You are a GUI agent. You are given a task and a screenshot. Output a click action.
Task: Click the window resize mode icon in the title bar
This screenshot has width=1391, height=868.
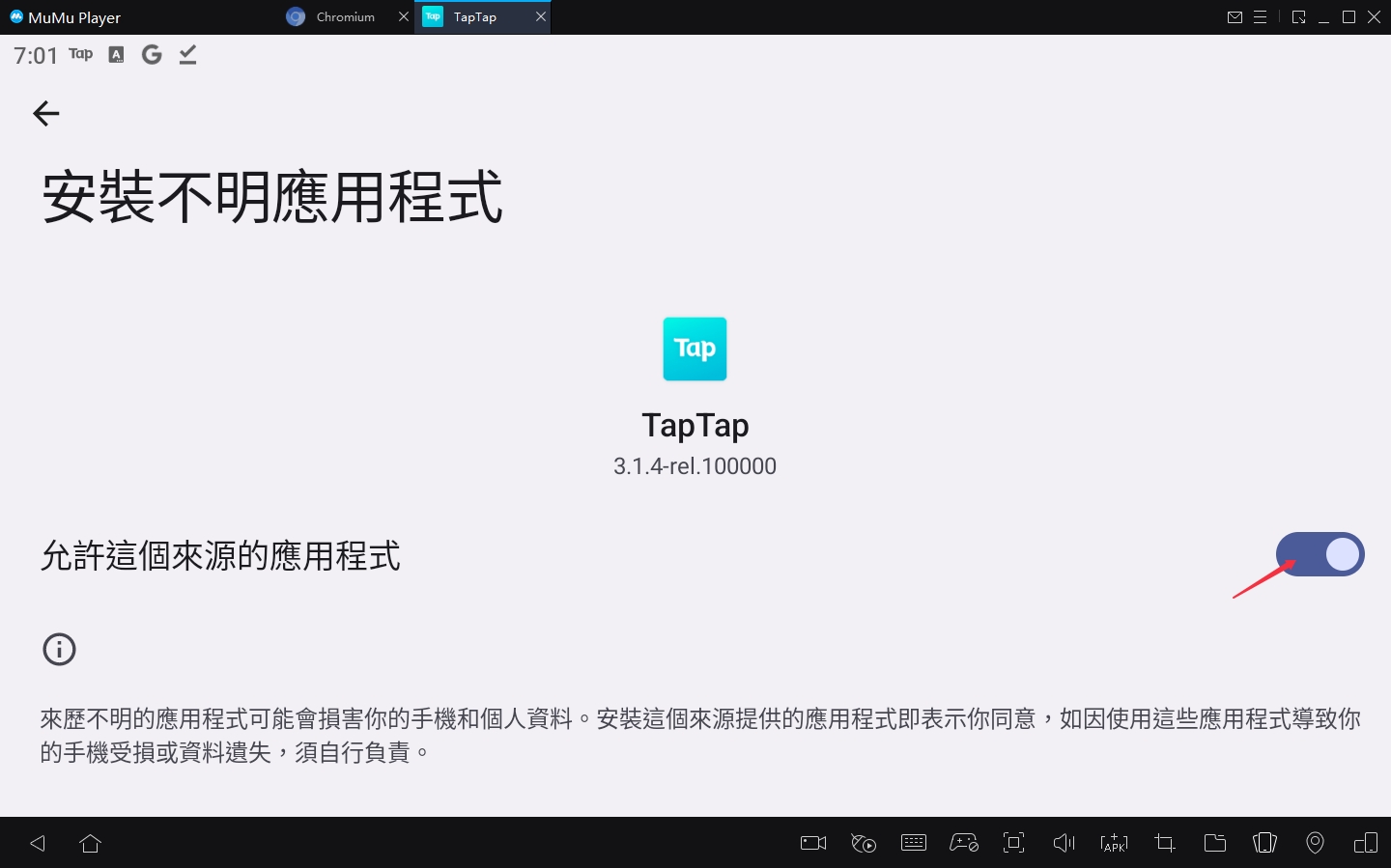pos(1298,17)
